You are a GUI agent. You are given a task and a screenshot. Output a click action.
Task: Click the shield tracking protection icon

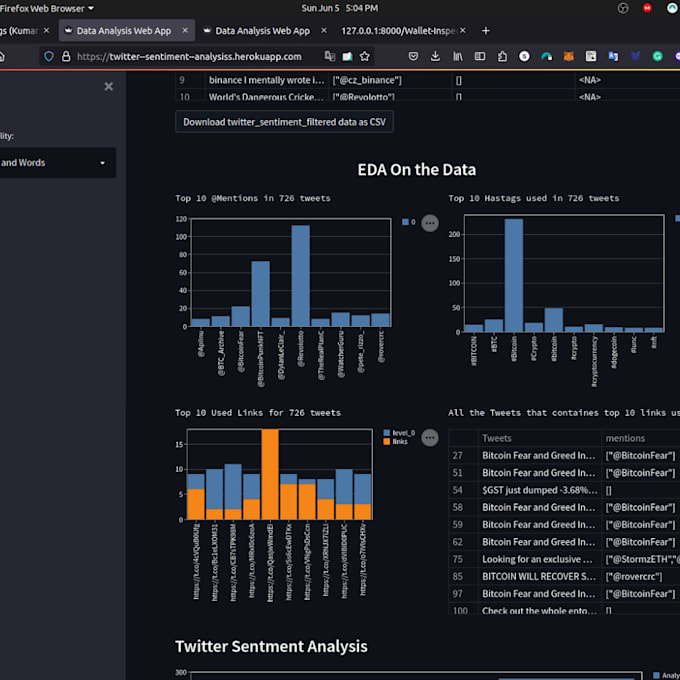coord(48,57)
